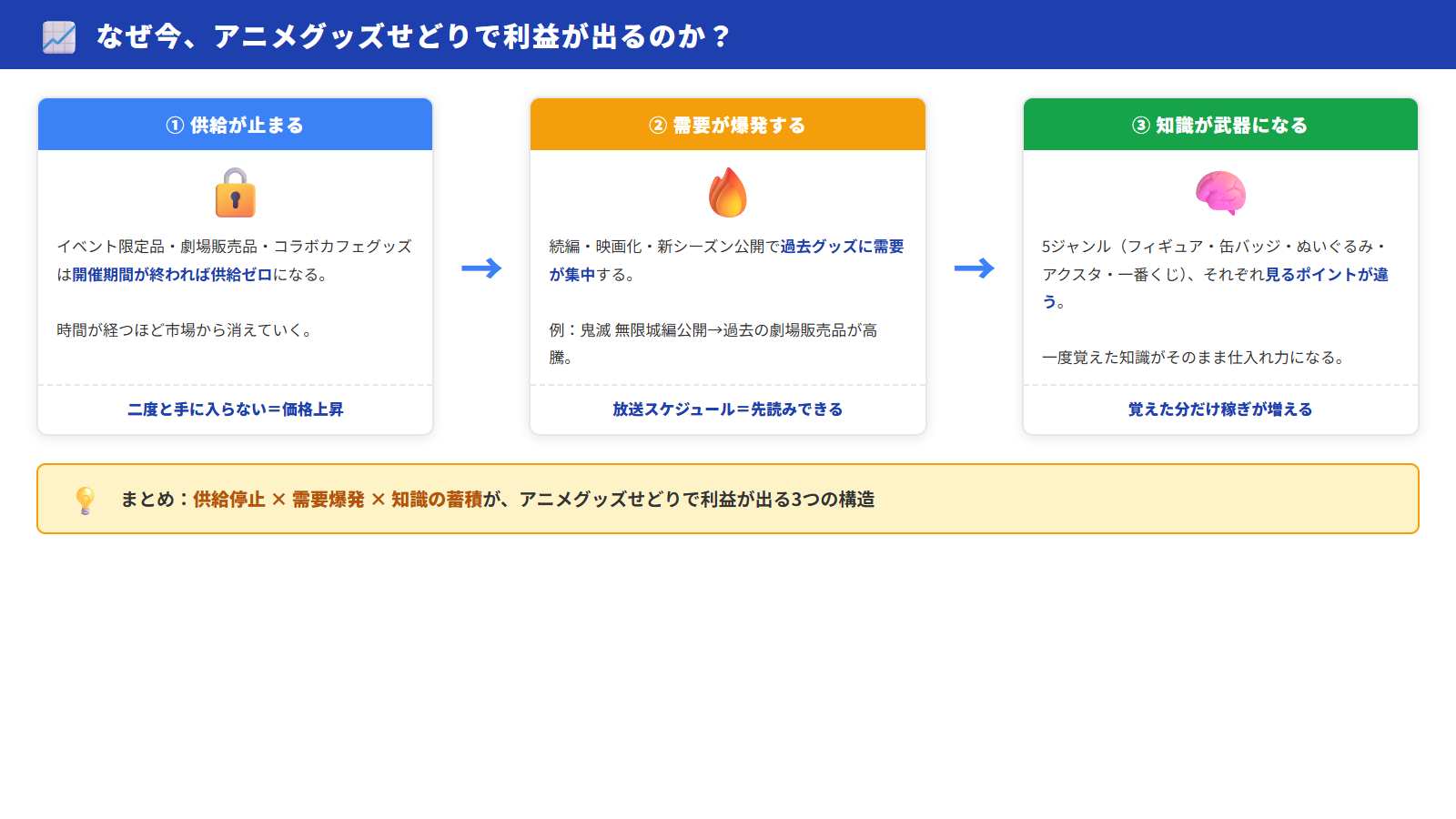Select the brain icon in the knowledge card

click(x=1220, y=192)
